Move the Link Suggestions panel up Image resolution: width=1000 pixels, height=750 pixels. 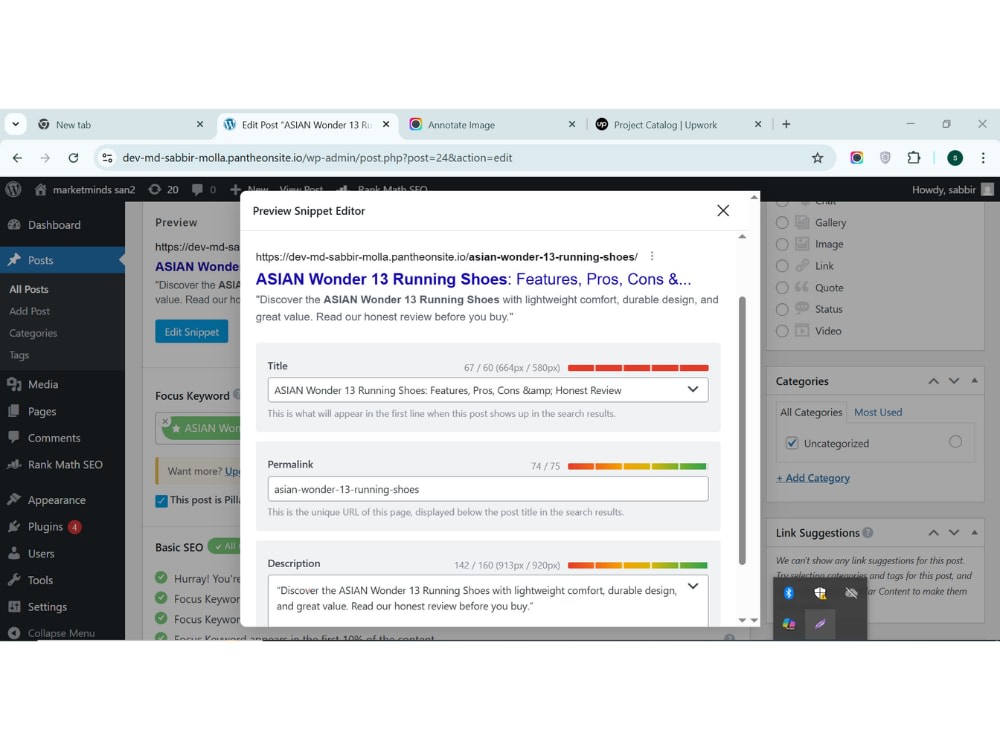(934, 533)
